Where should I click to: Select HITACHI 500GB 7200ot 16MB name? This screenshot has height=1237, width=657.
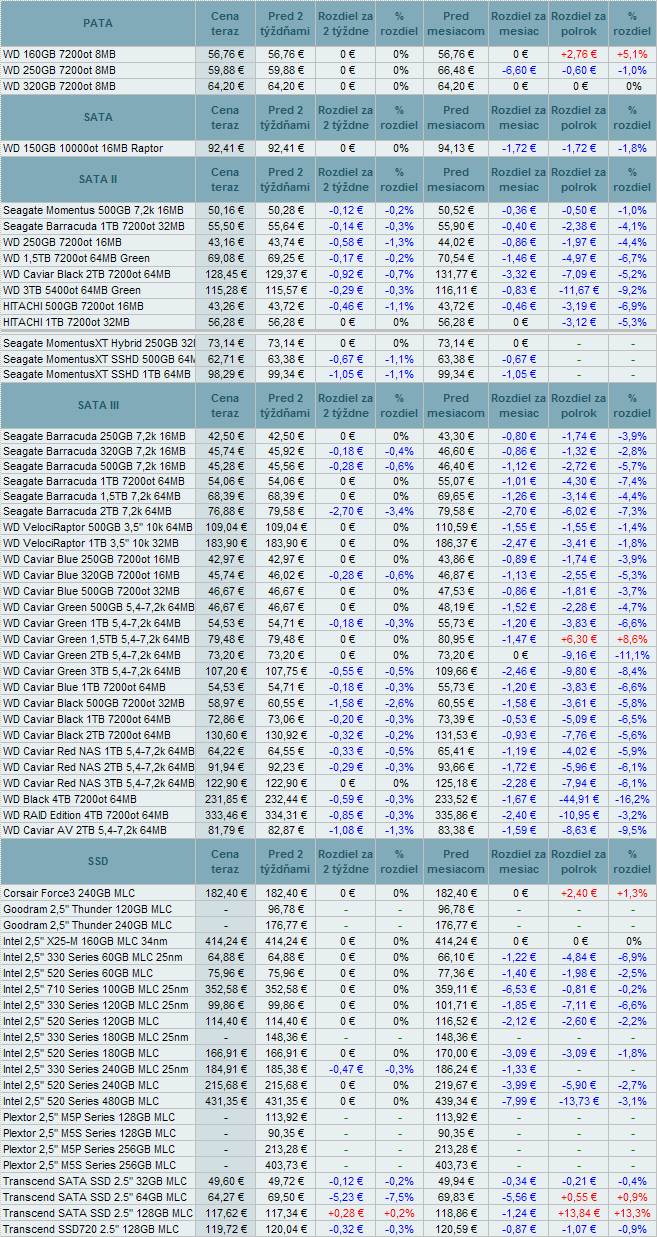coord(73,306)
